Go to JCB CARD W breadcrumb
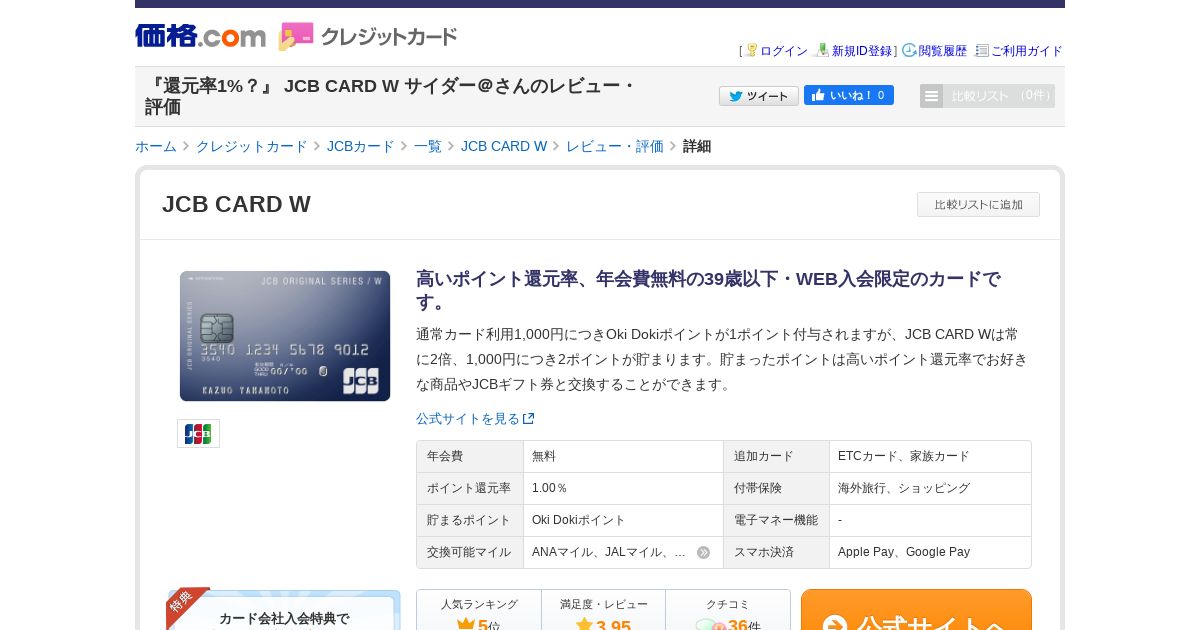 [x=504, y=146]
